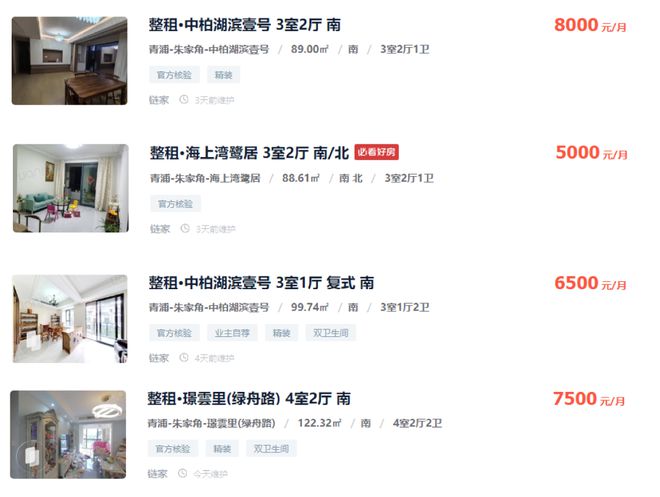Click the clock icon beside 今天维护
The image size is (660, 497).
(x=182, y=473)
